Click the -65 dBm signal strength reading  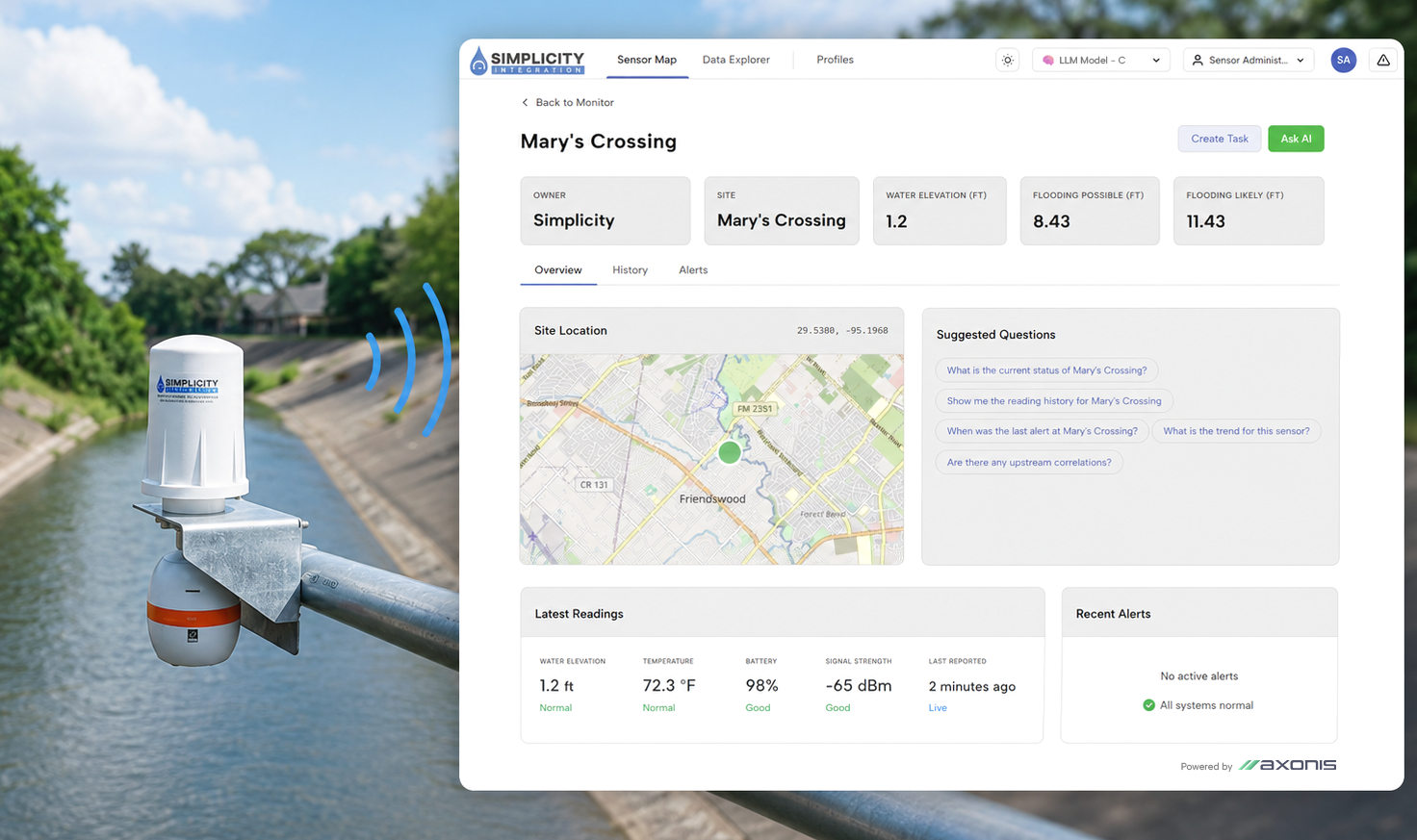click(x=859, y=686)
